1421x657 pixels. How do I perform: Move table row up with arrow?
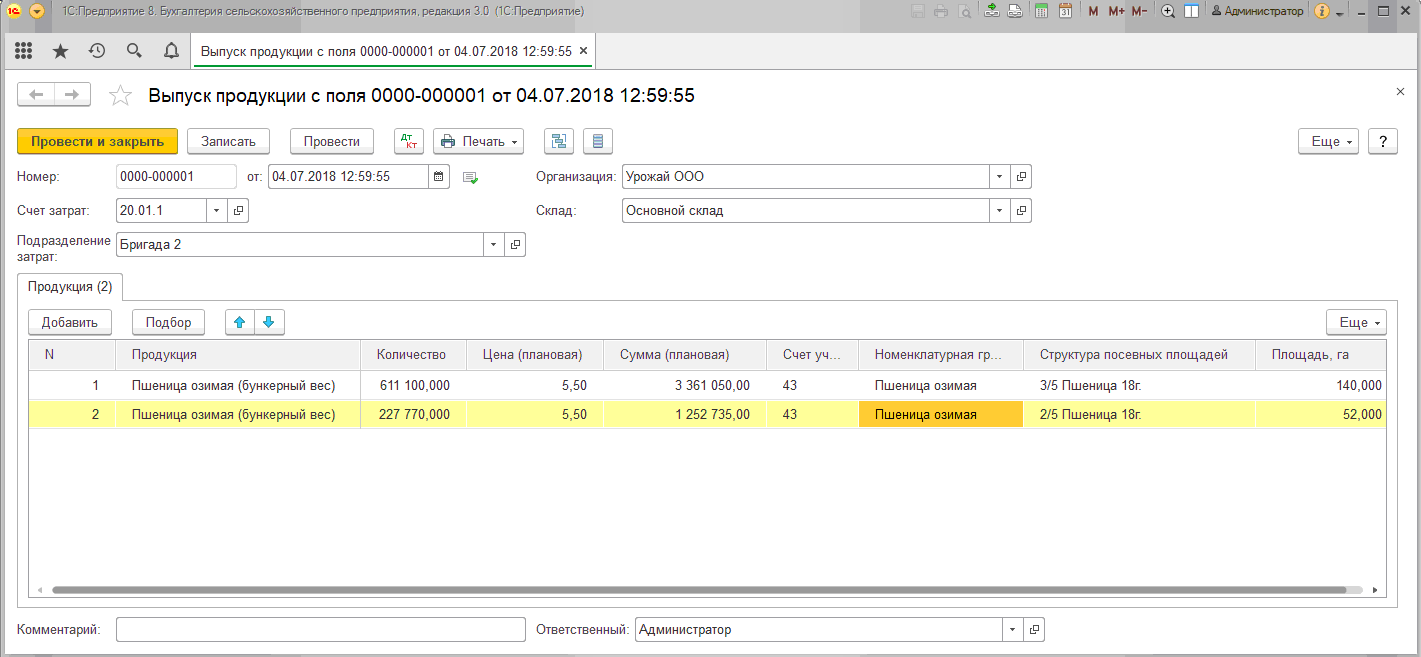240,322
